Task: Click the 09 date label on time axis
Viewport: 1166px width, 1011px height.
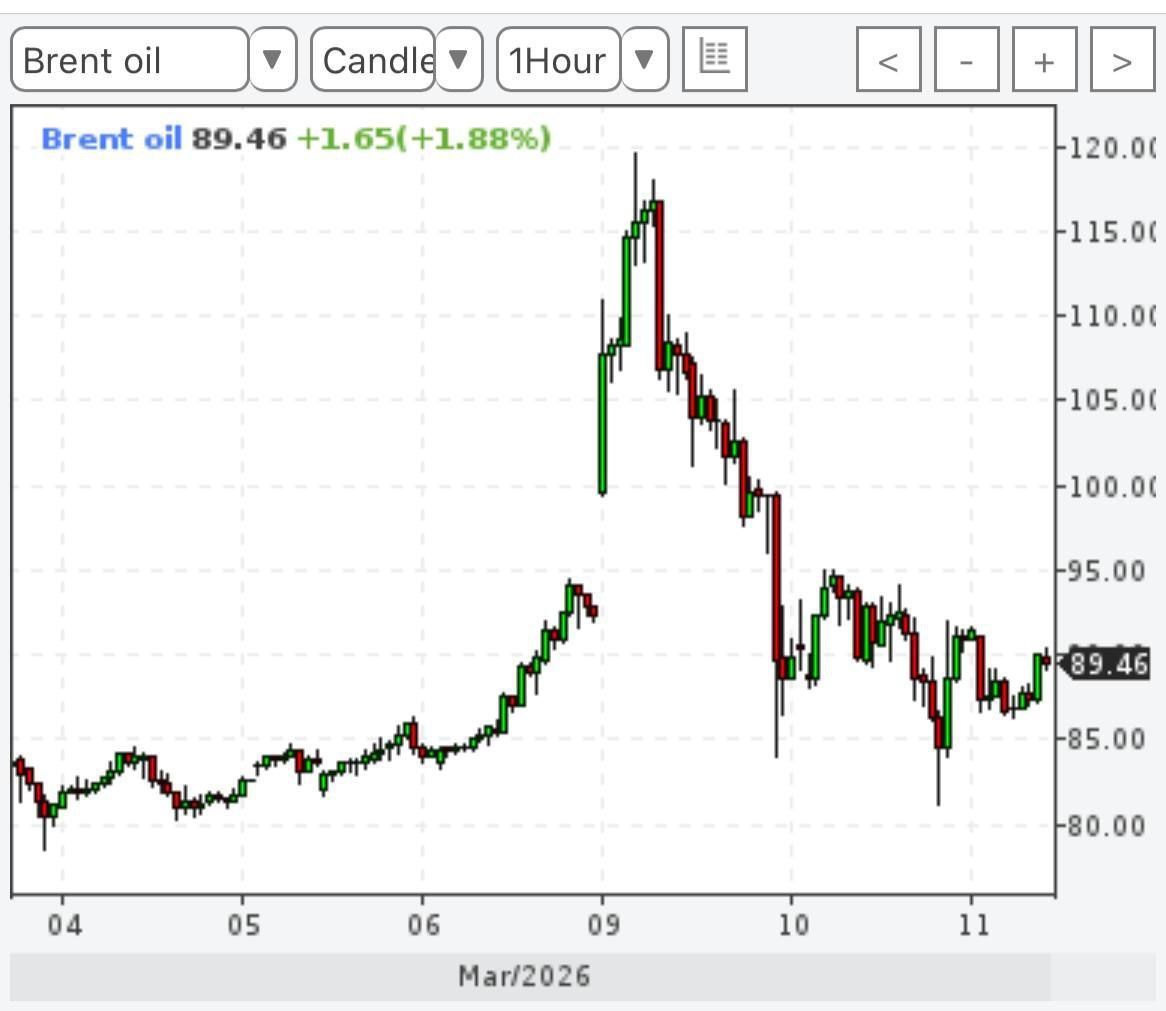Action: pyautogui.click(x=602, y=925)
